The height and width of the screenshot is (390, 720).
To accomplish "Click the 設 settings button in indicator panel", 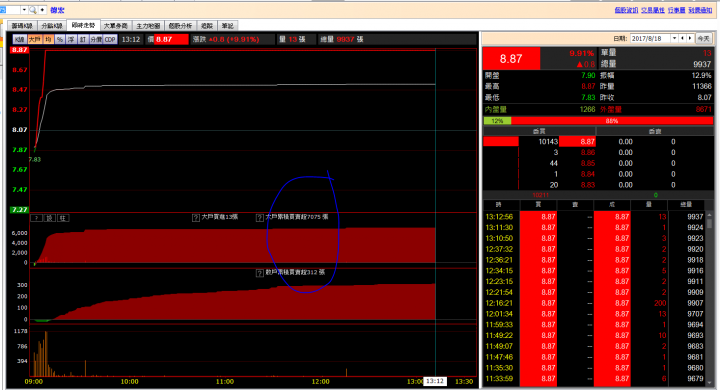I will [x=50, y=218].
